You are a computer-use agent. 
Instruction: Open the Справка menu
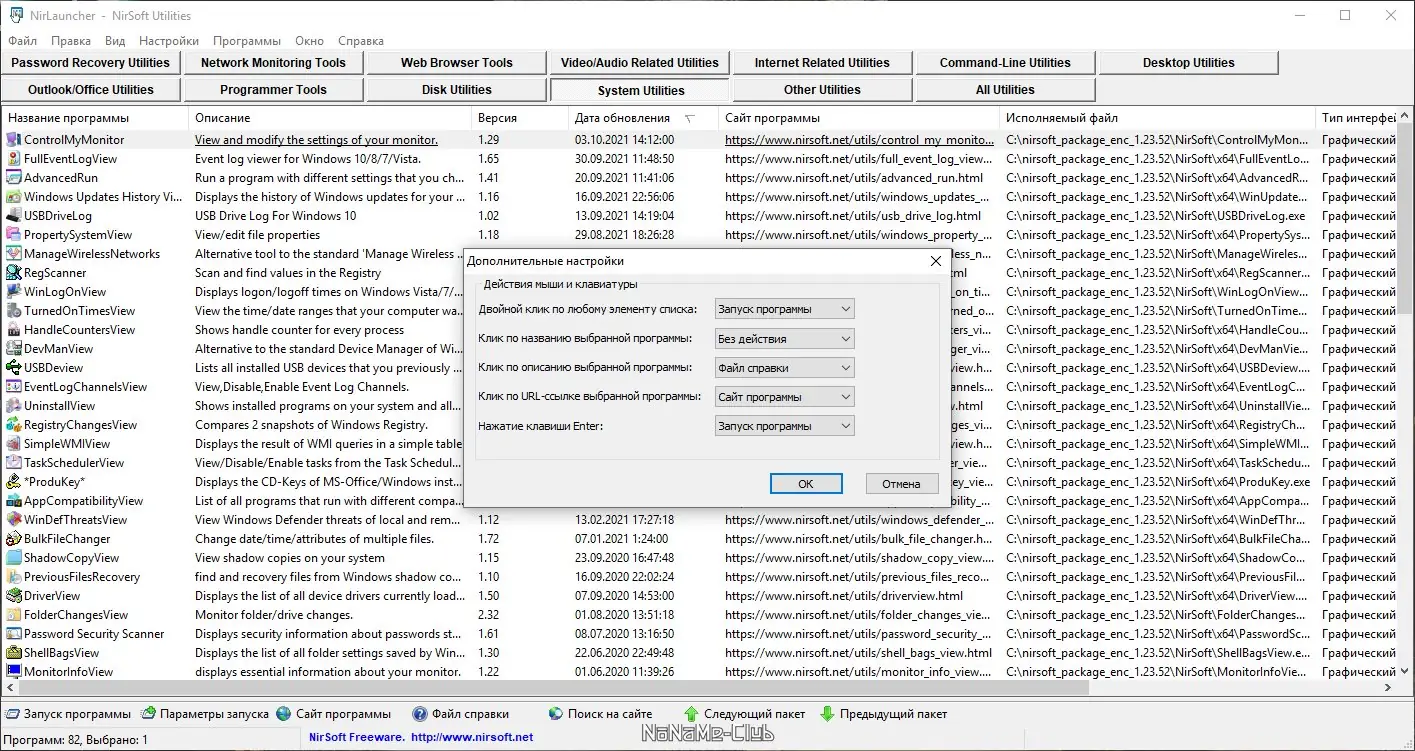(361, 41)
